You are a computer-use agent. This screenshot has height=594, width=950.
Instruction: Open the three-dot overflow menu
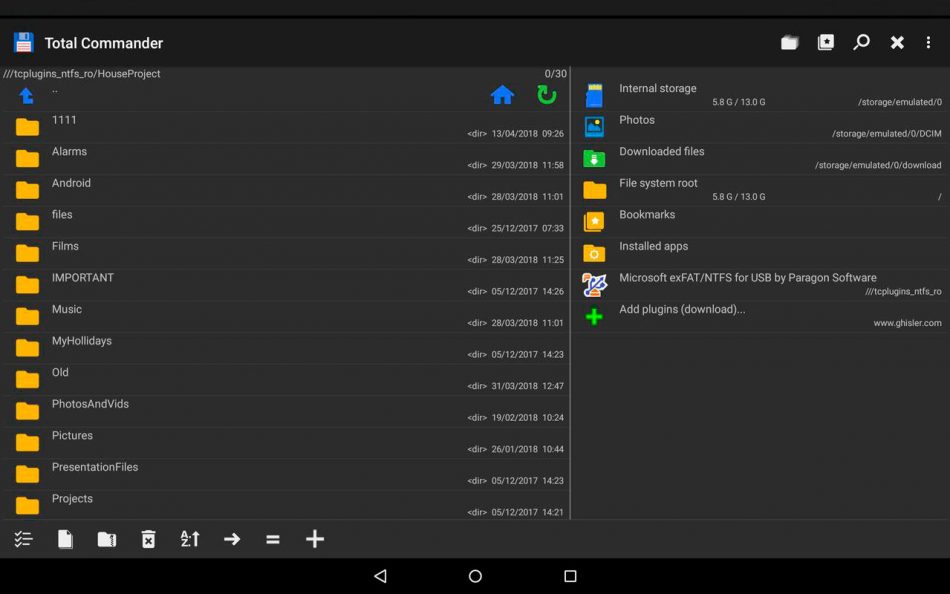coord(928,42)
